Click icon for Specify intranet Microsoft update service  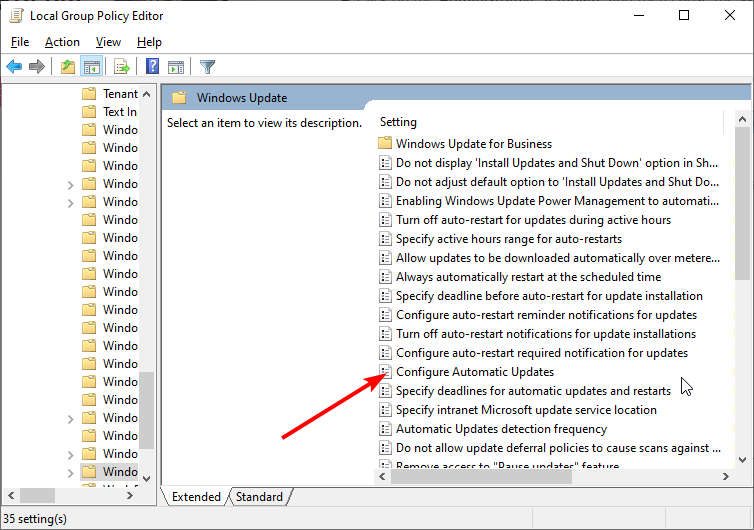(x=385, y=409)
